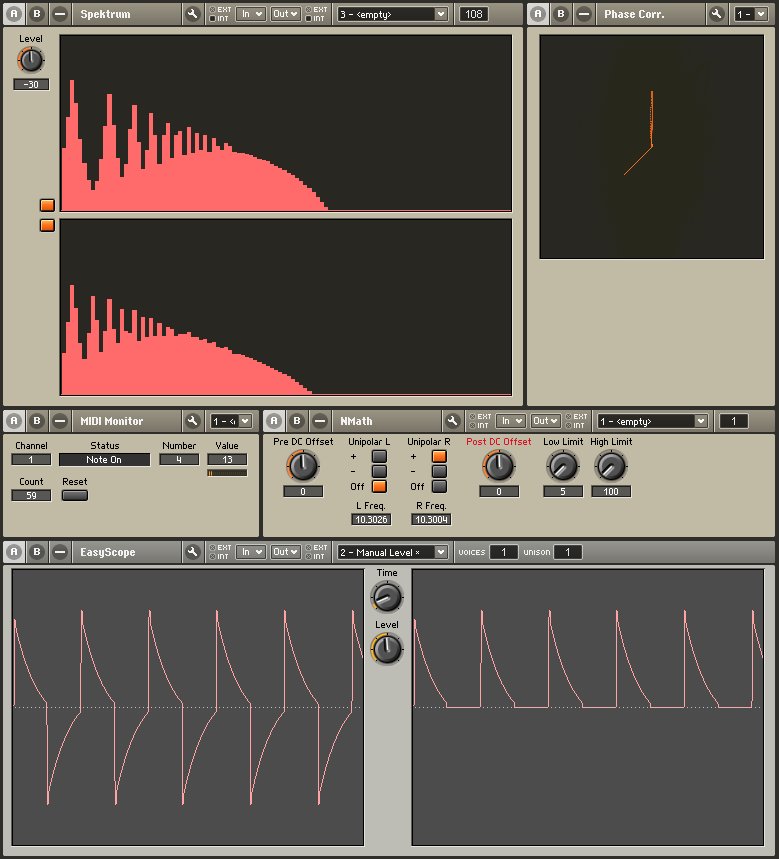Click High Limit knob
Viewport: 779px width, 859px height.
611,466
